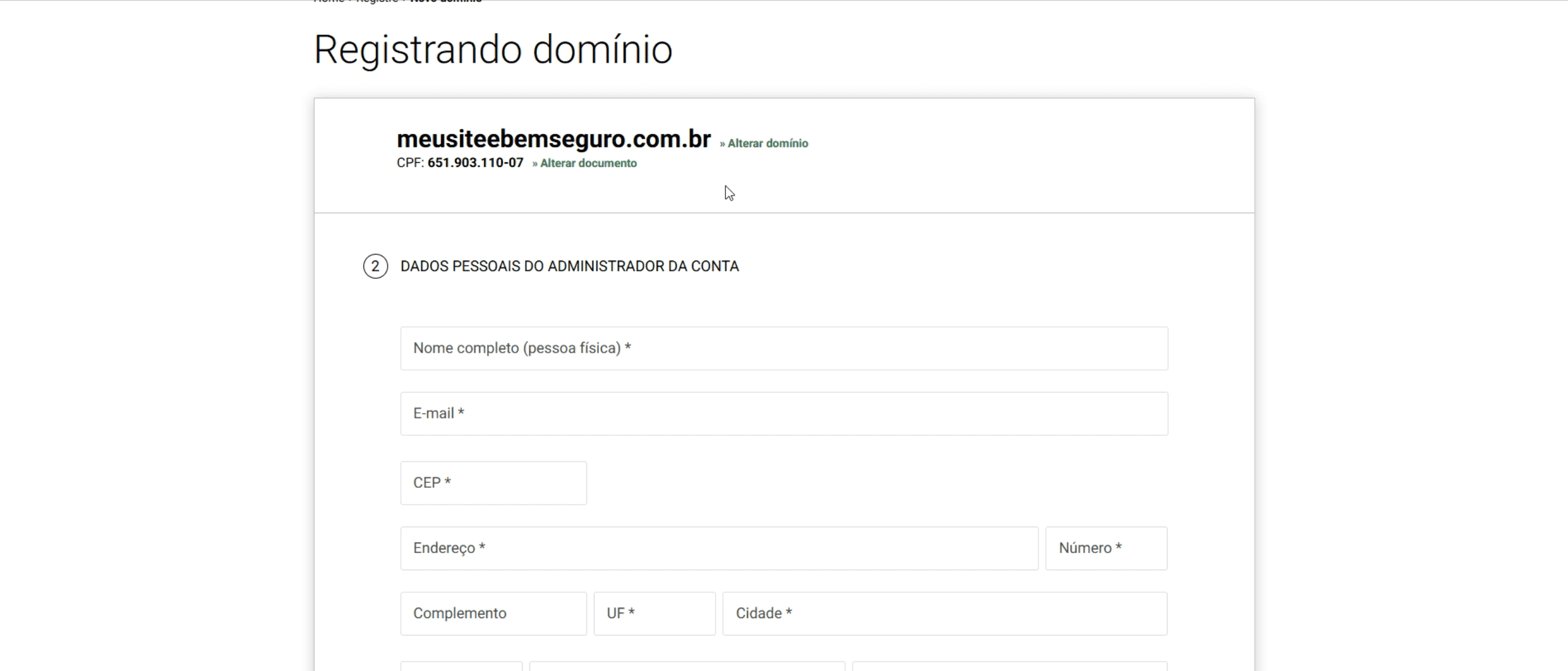Click the meusiteebemseguro.com.br domain name

pos(553,139)
